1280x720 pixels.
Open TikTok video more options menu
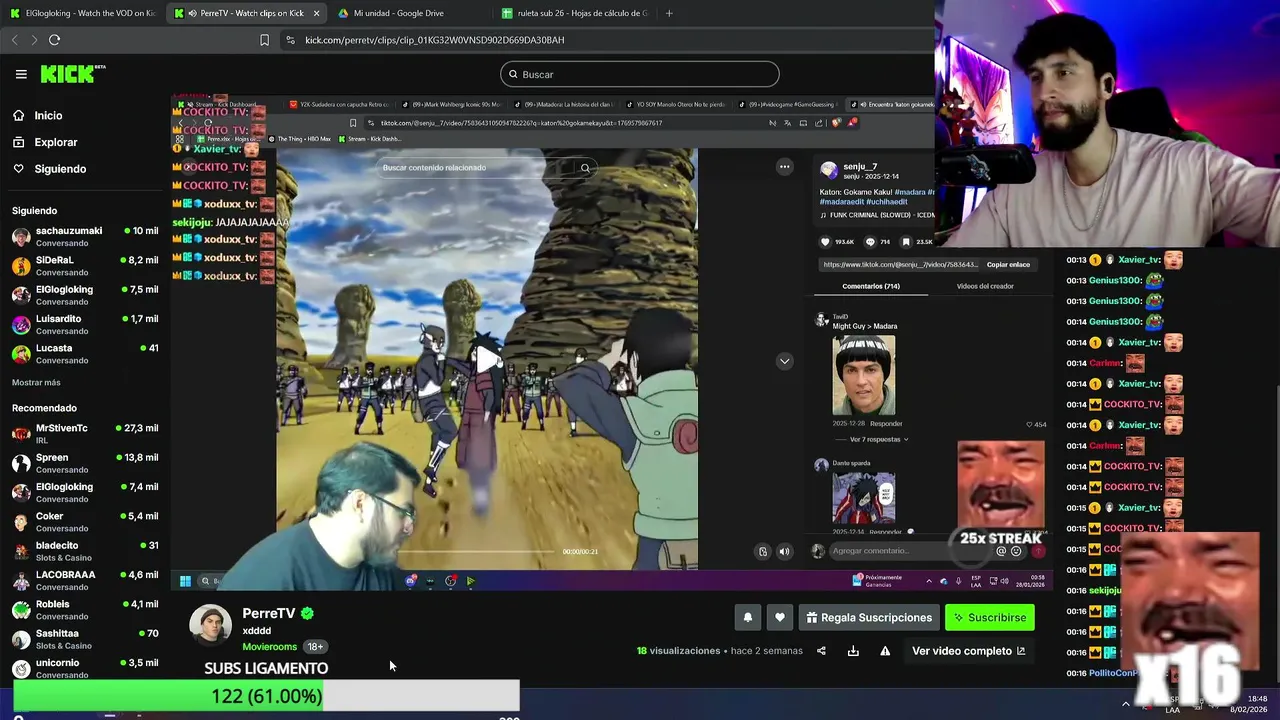(x=785, y=167)
